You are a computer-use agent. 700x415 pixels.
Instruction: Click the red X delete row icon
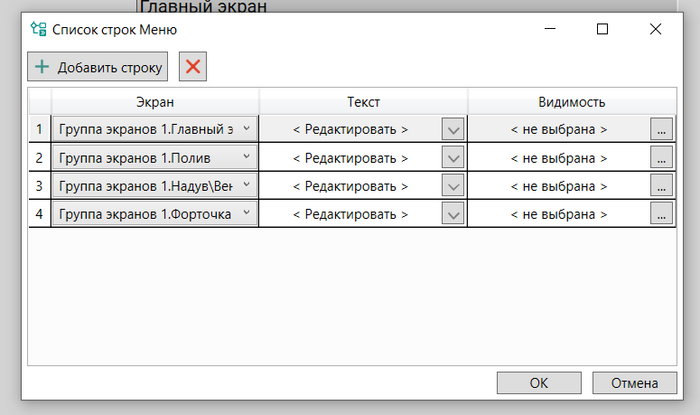pos(193,67)
